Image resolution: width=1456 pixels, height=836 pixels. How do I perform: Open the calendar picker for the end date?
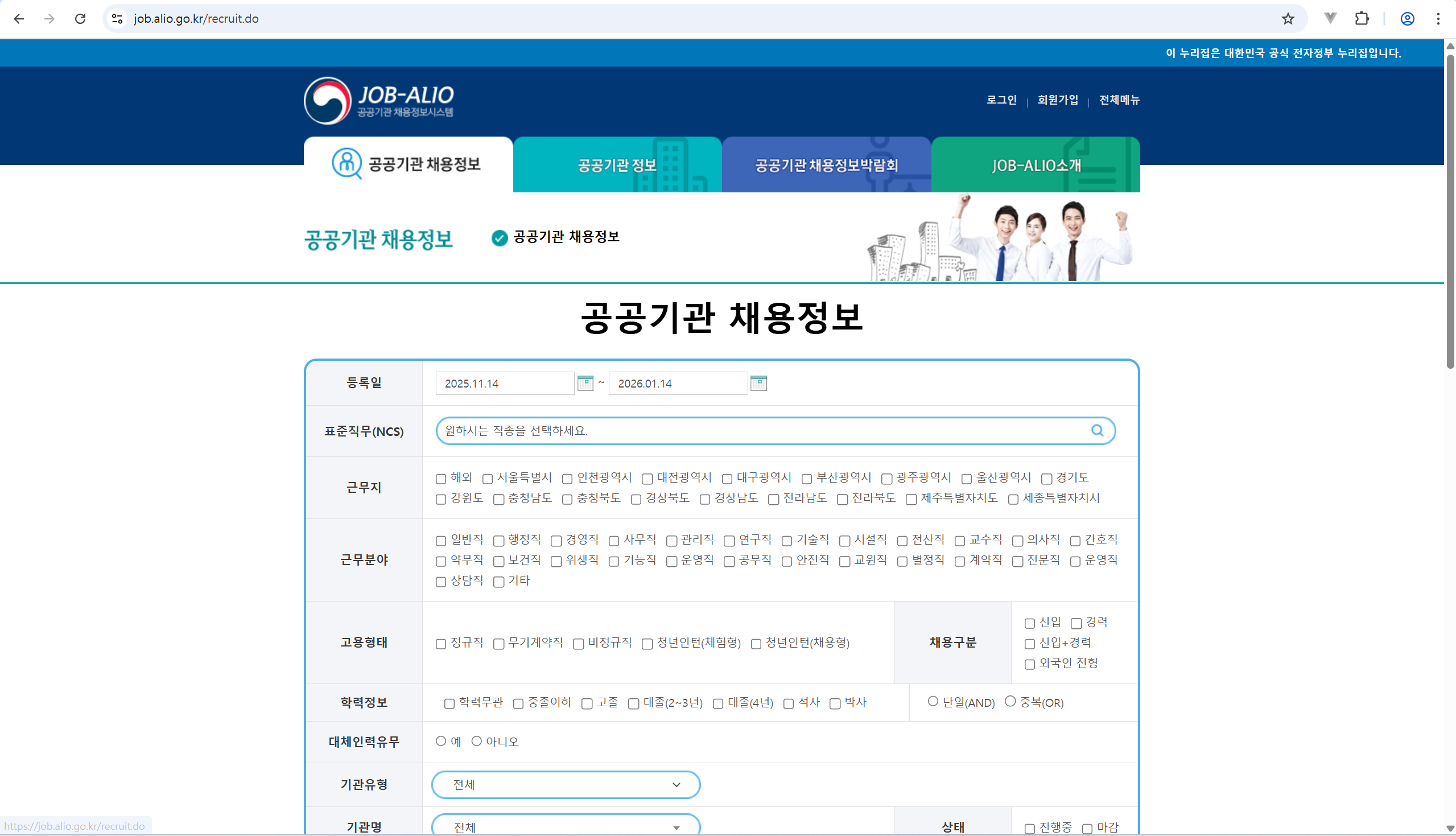point(760,383)
